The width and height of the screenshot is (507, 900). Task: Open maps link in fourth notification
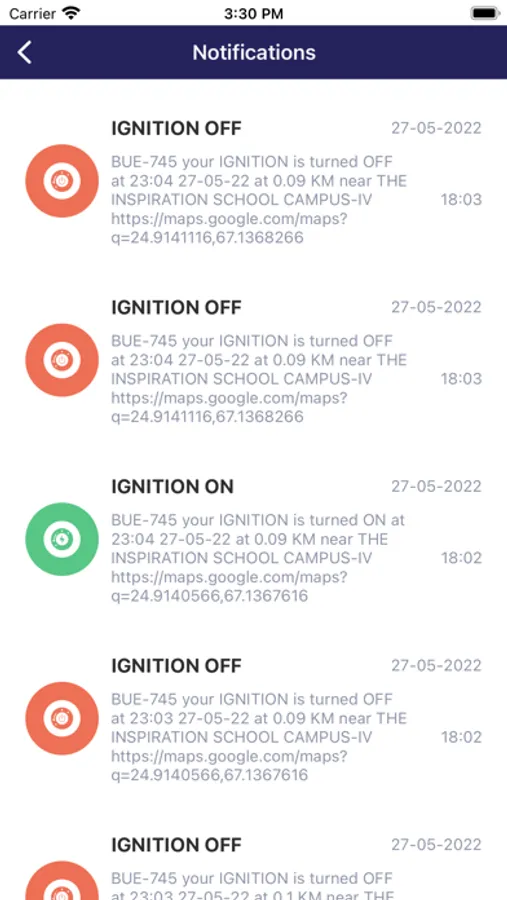pyautogui.click(x=230, y=765)
